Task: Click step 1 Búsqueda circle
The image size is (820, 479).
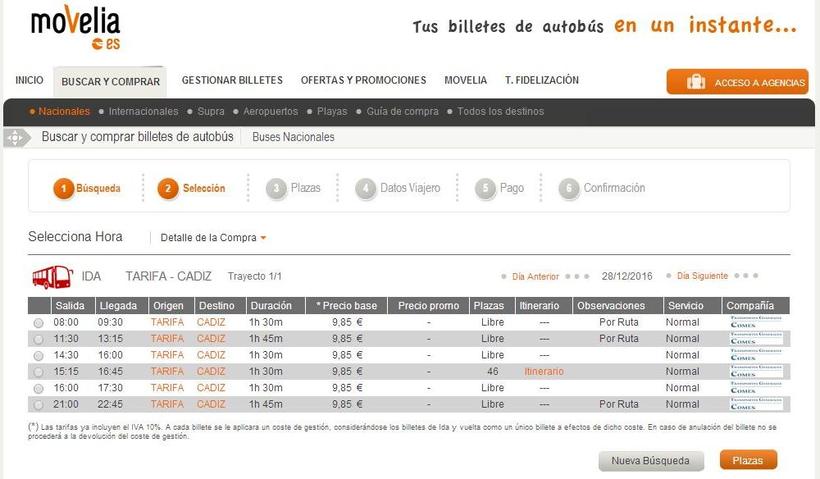Action: coord(63,188)
